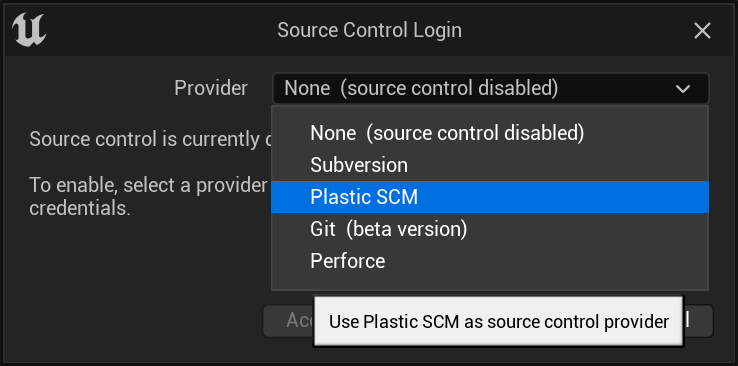This screenshot has height=366, width=738.
Task: Click empty title bar space right of the Unreal logo
Action: 160,31
